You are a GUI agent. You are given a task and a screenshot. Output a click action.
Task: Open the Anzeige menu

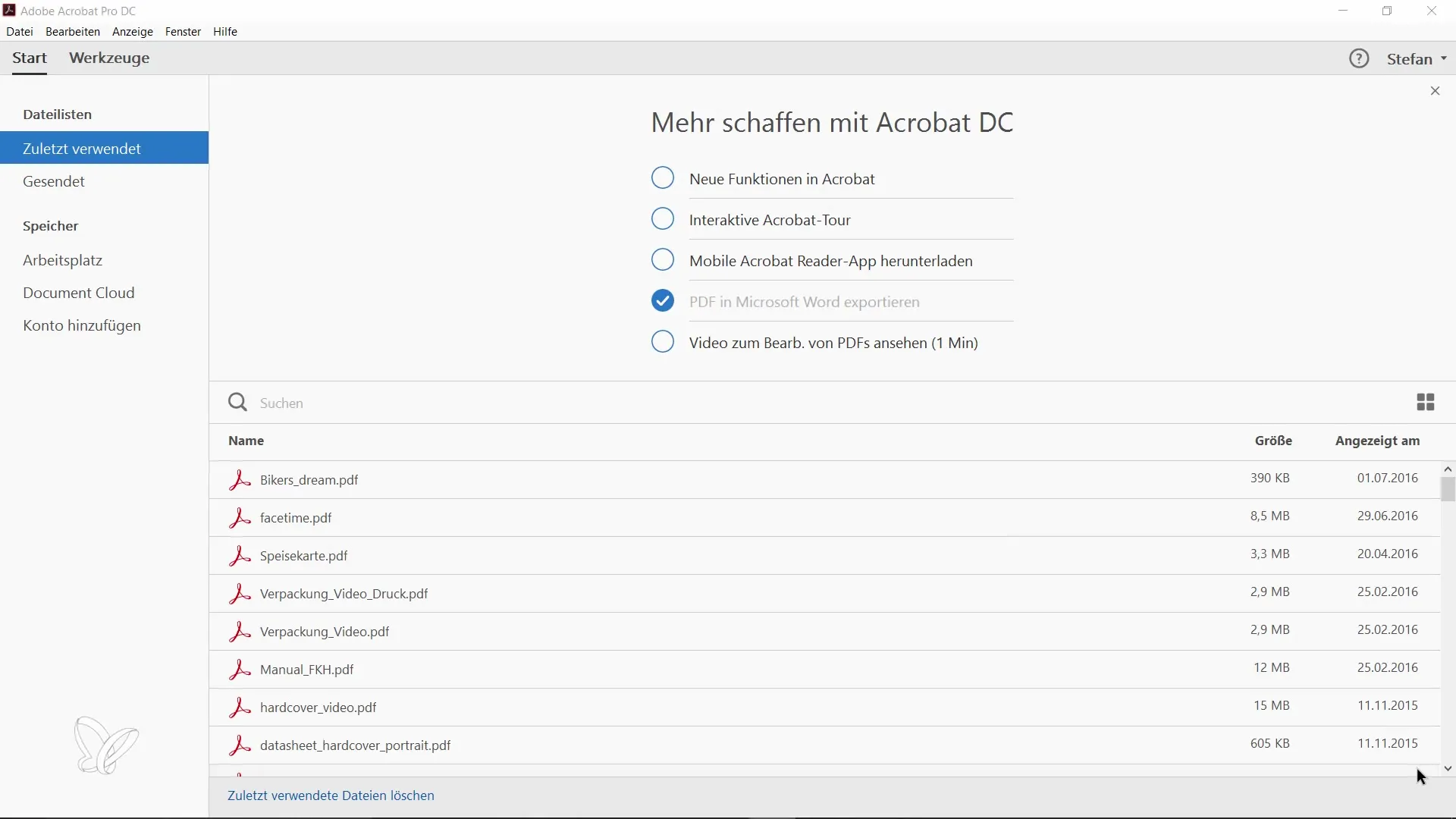[x=133, y=32]
